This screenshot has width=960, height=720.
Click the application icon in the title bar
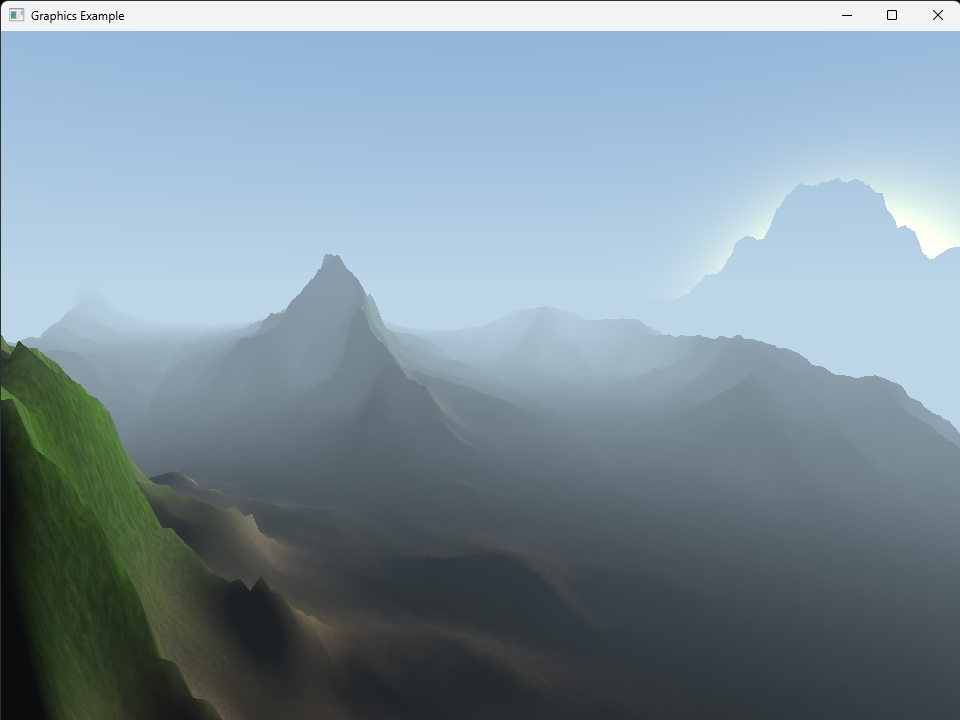tap(16, 15)
